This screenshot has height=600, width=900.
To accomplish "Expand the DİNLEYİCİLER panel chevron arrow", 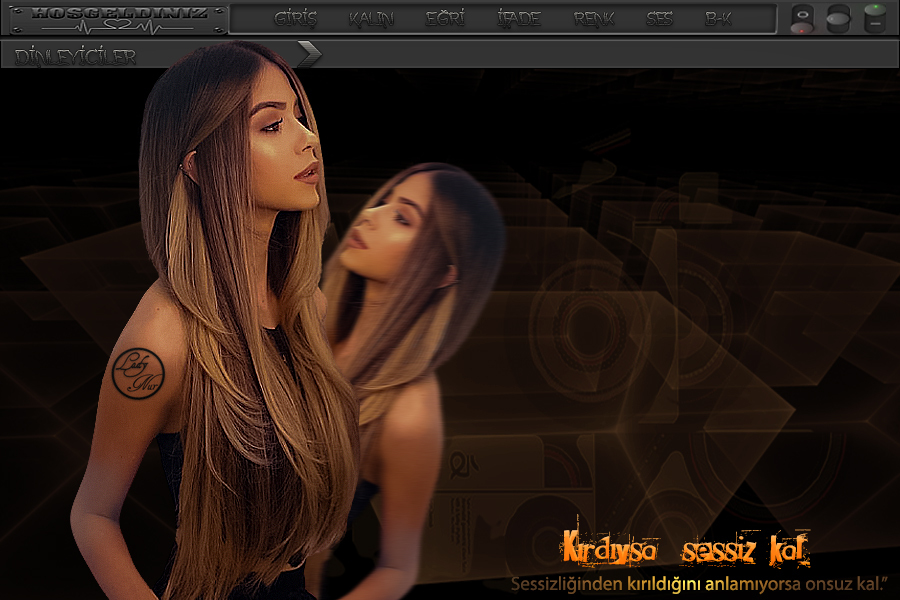I will (x=310, y=55).
